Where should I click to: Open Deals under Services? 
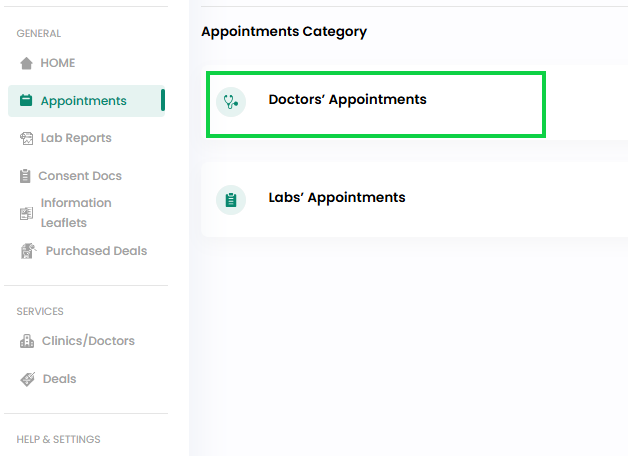[59, 379]
